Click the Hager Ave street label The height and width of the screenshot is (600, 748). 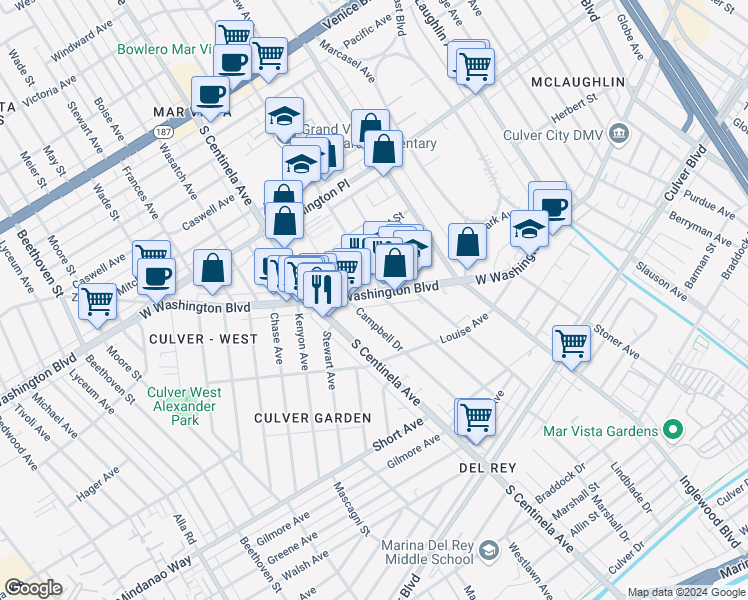click(98, 484)
